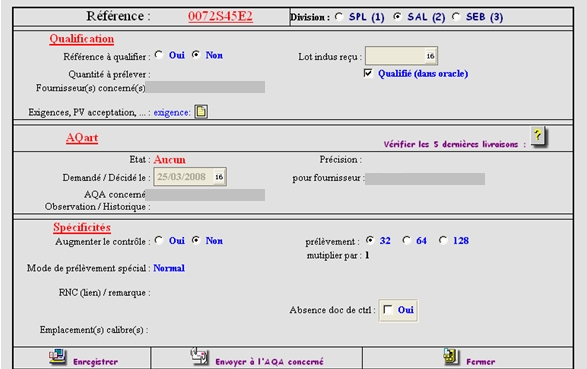Click the Précision label
587x369 pixels.
point(341,160)
